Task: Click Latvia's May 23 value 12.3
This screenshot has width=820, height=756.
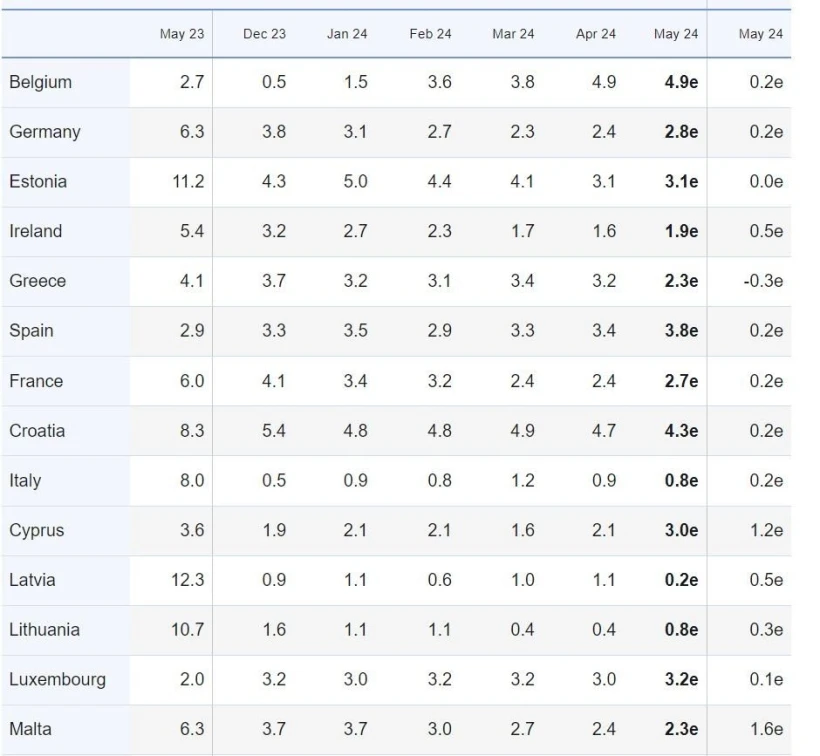Action: pos(187,580)
